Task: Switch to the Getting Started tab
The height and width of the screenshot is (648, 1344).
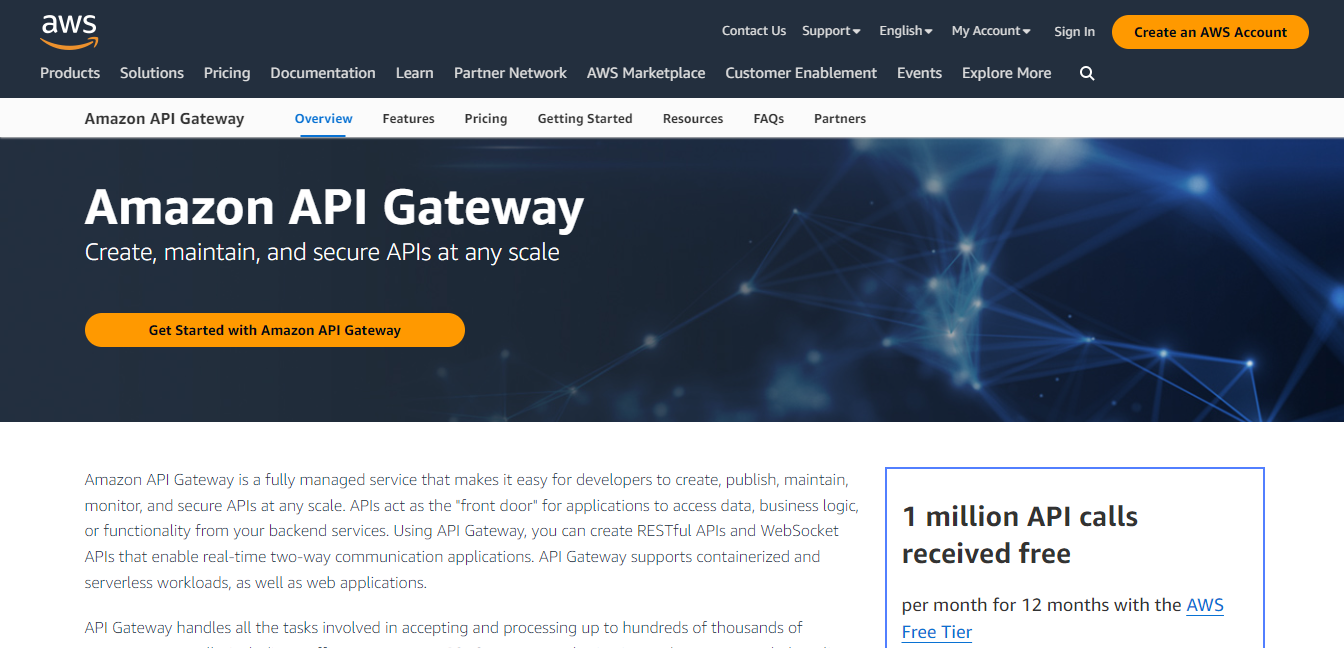Action: [x=585, y=118]
